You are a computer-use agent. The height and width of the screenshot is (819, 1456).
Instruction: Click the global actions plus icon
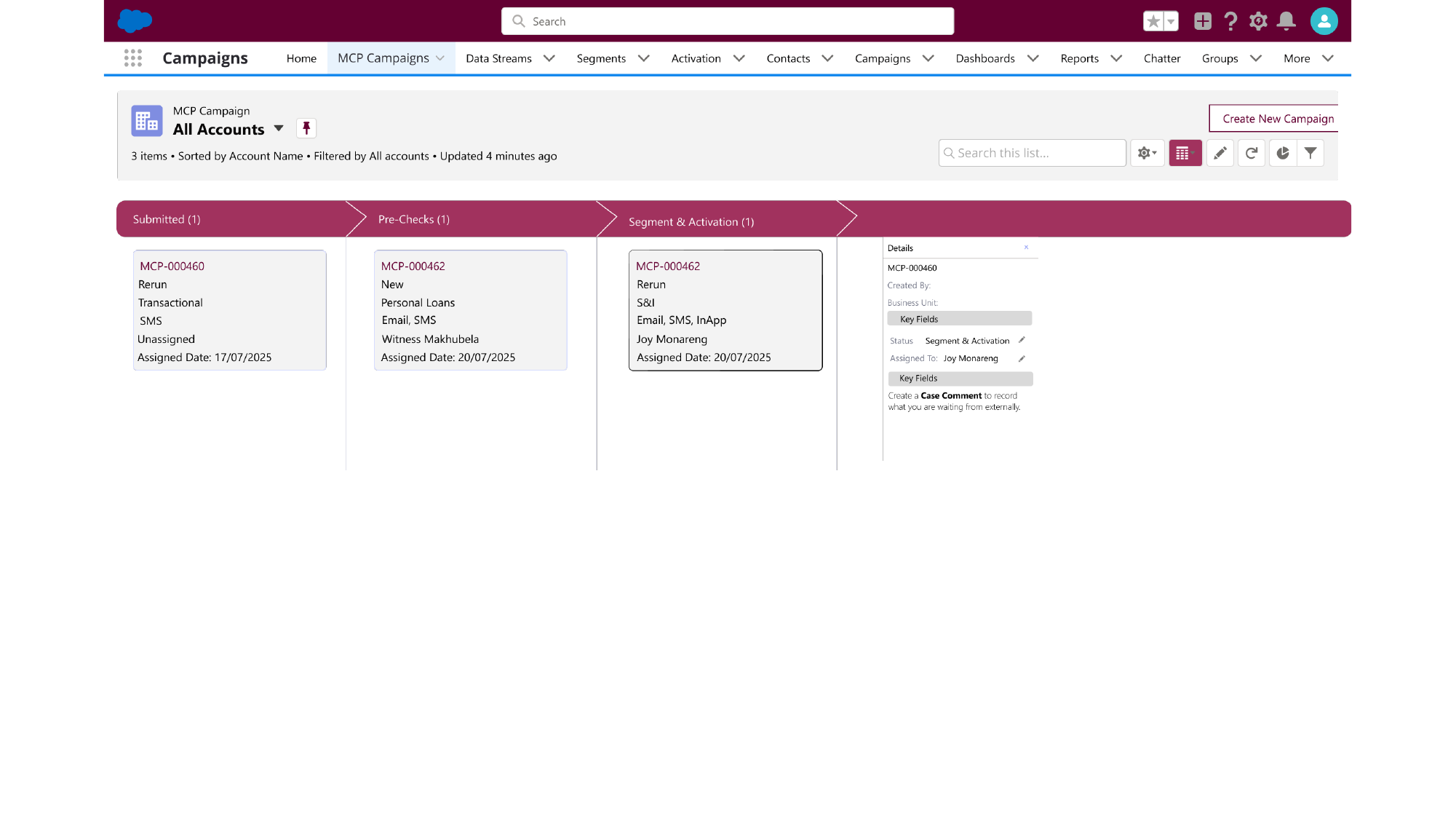pos(1203,21)
